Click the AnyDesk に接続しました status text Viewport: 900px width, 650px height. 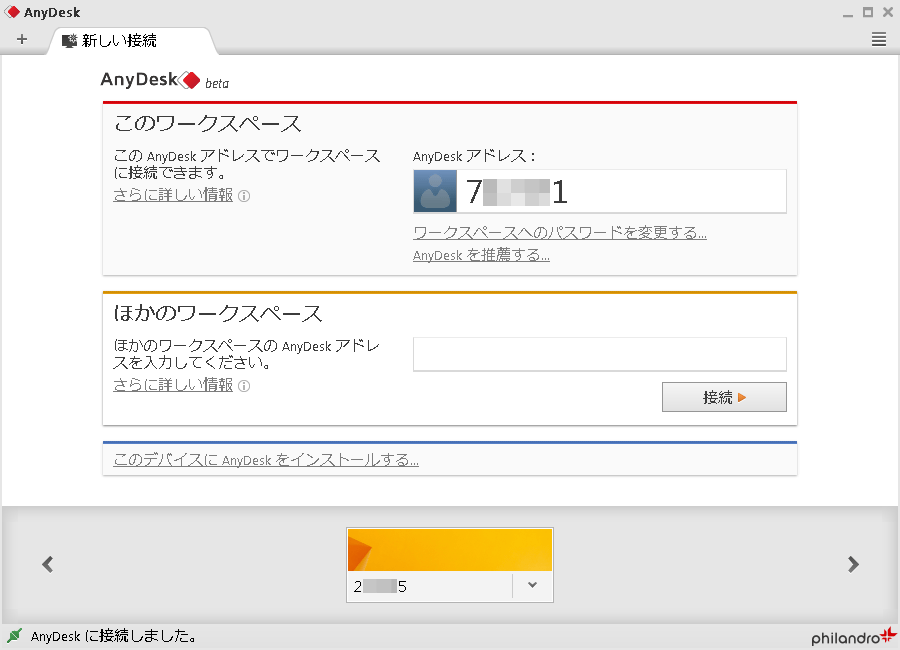pyautogui.click(x=114, y=636)
